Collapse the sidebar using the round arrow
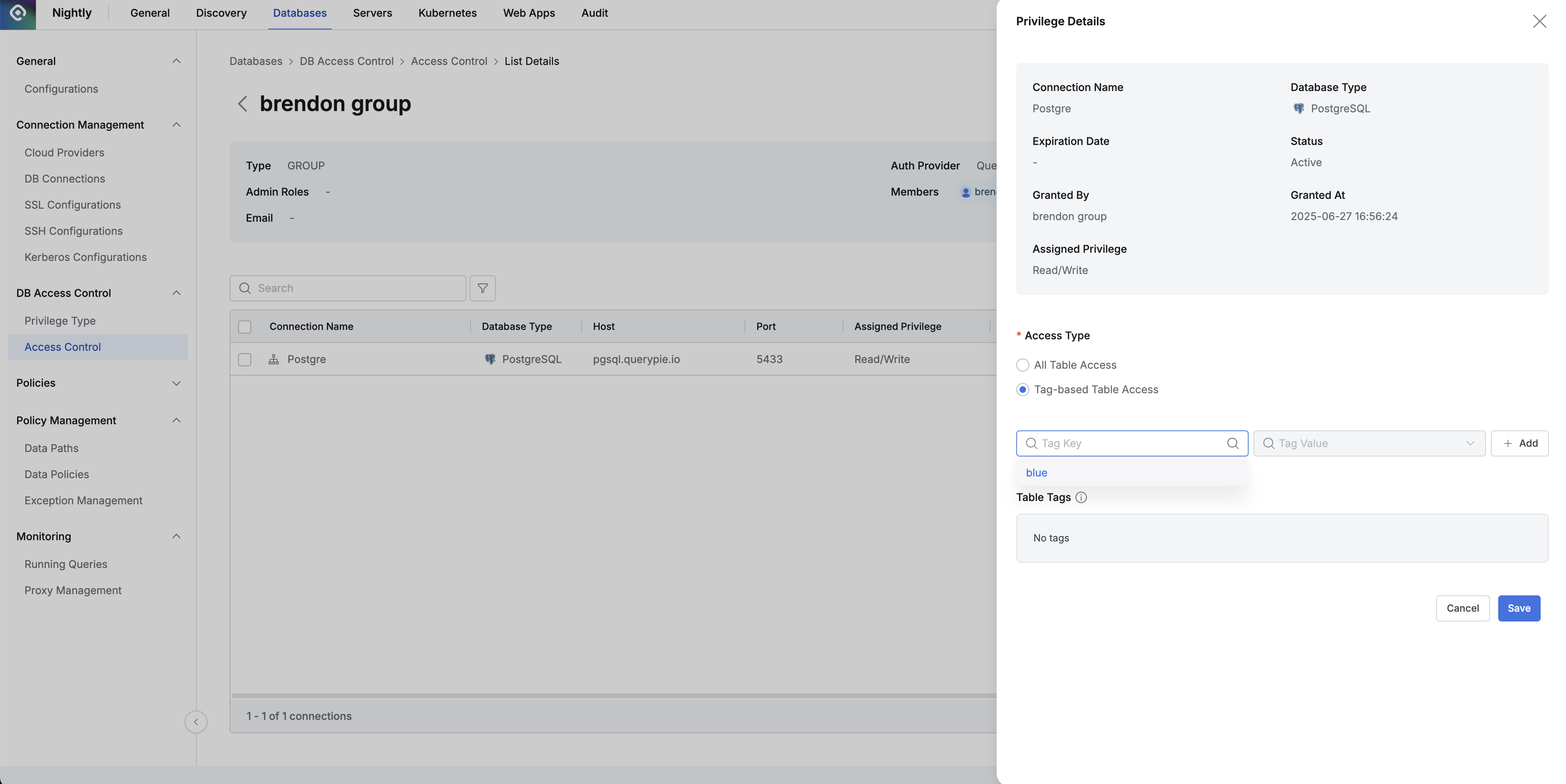The height and width of the screenshot is (784, 1566). pos(196,722)
